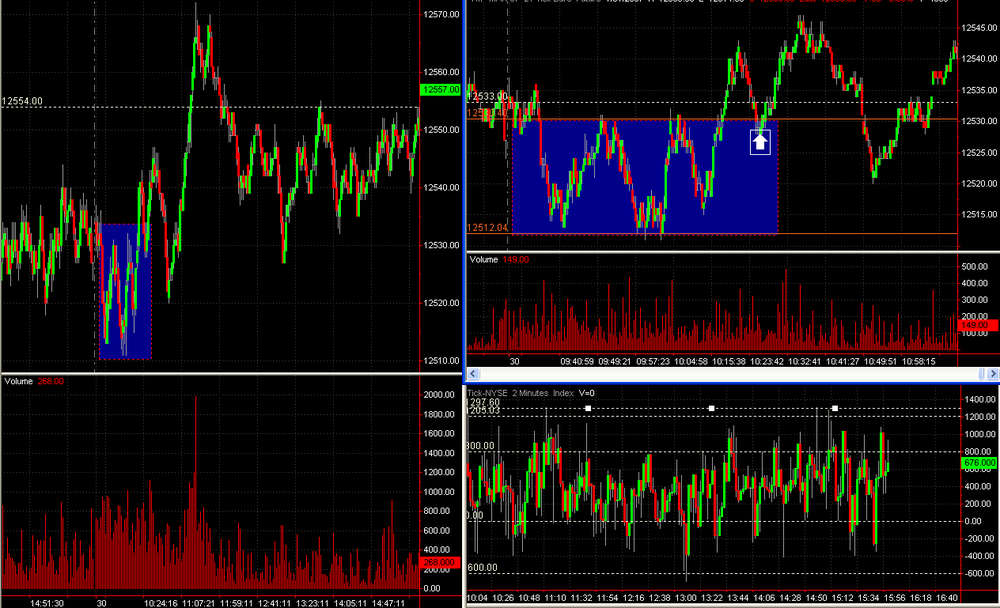This screenshot has height=608, width=1000.
Task: Click the red 268.00 volume tag on the axis
Action: coord(440,562)
